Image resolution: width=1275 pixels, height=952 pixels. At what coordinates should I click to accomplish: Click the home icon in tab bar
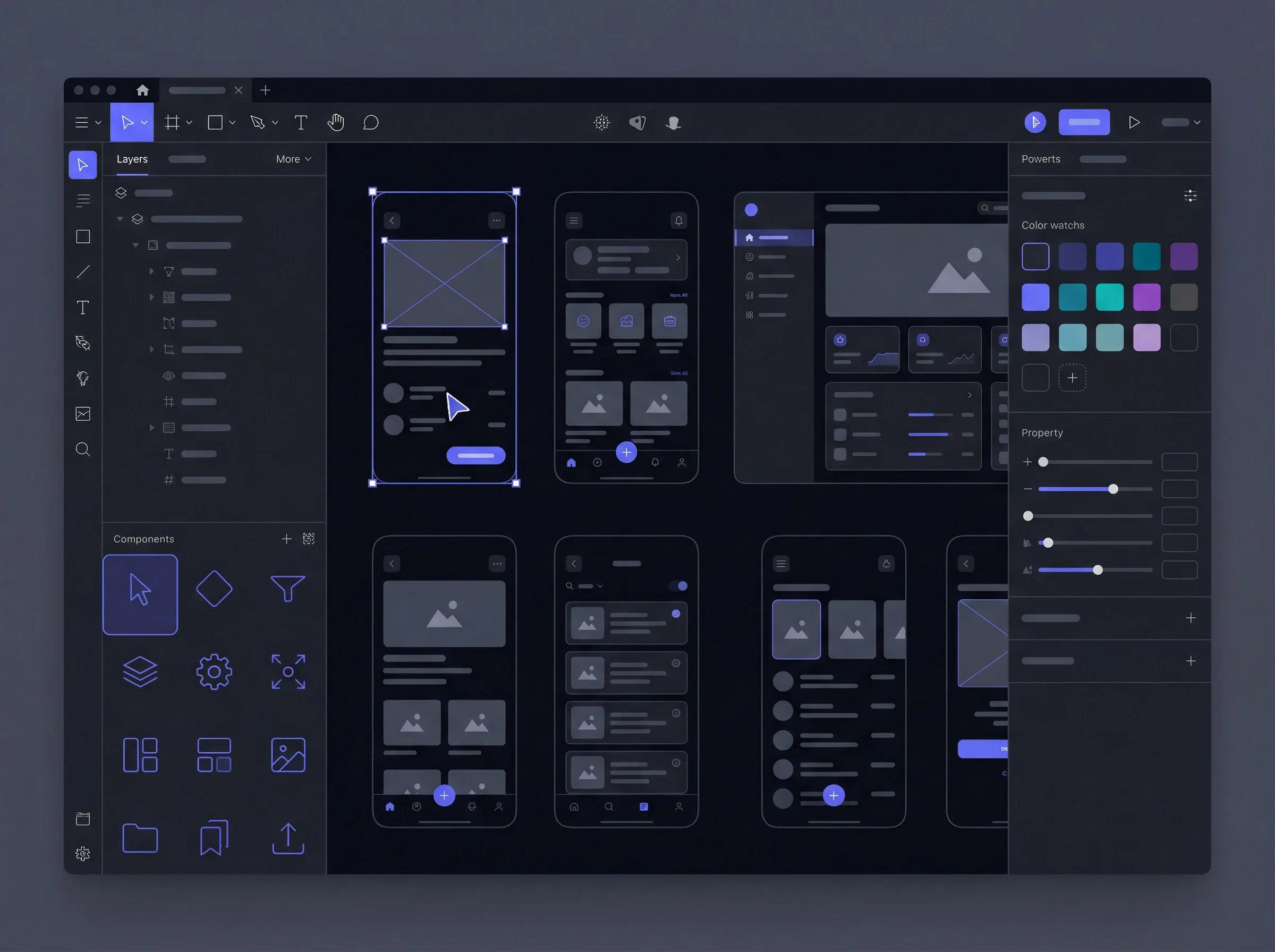pyautogui.click(x=142, y=90)
